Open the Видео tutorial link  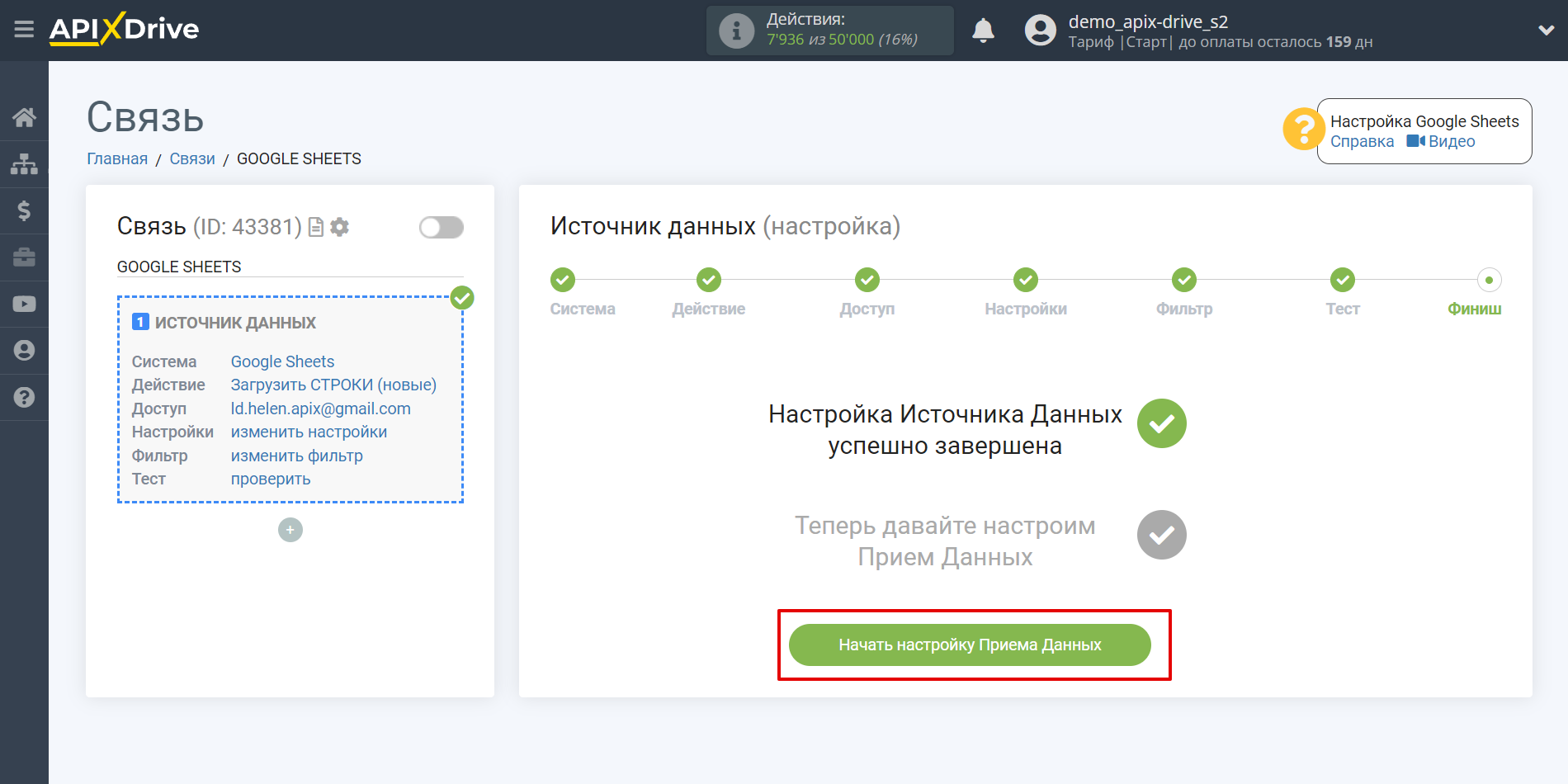tap(1441, 142)
